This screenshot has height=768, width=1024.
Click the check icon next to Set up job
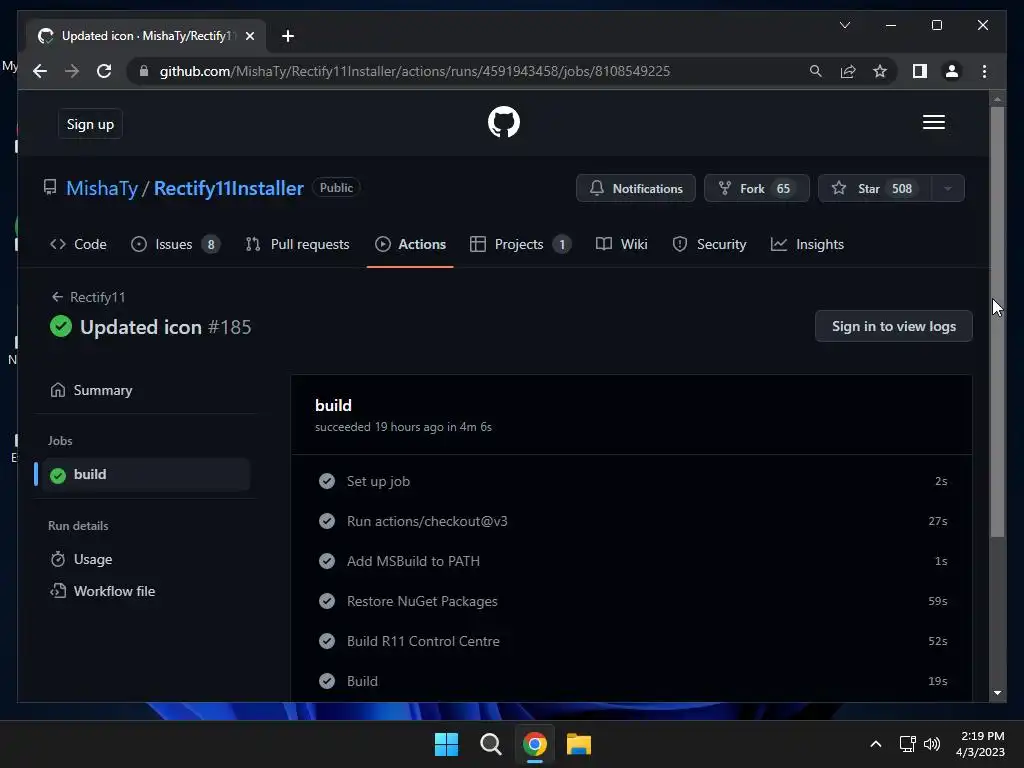(327, 481)
